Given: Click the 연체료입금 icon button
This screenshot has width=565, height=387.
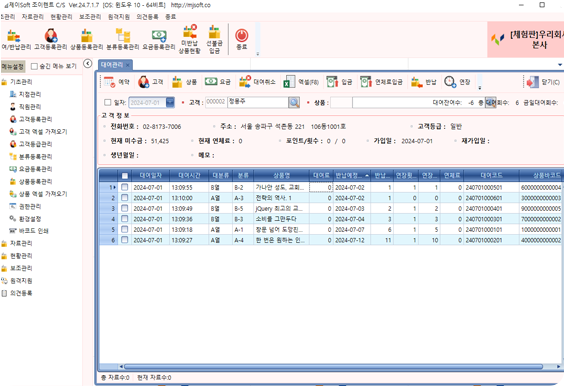Looking at the screenshot, I should coord(381,82).
